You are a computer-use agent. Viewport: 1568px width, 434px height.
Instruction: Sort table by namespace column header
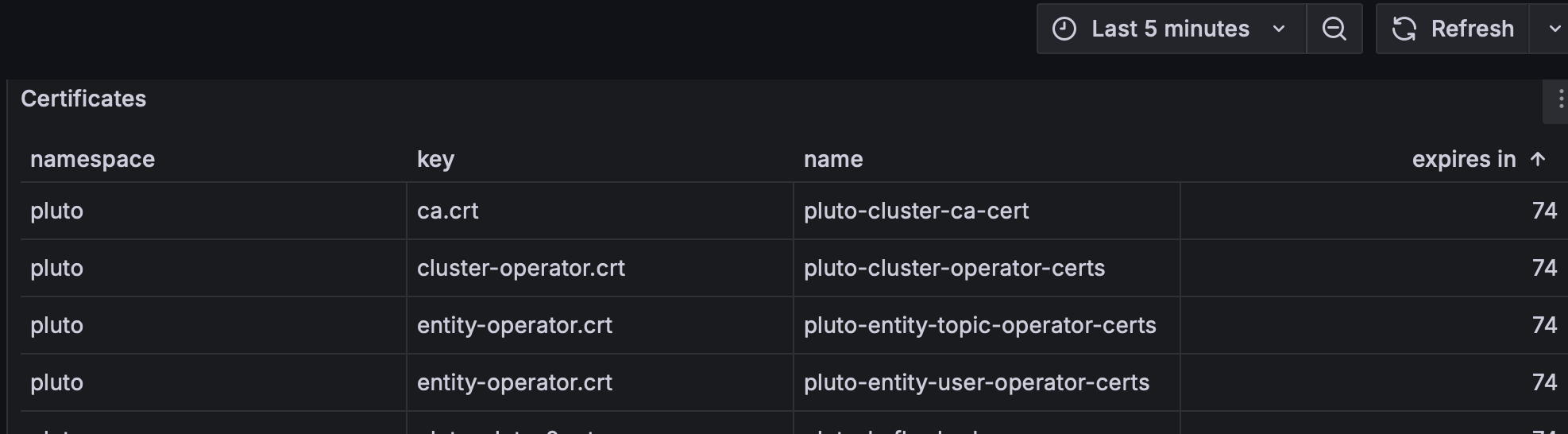(93, 159)
